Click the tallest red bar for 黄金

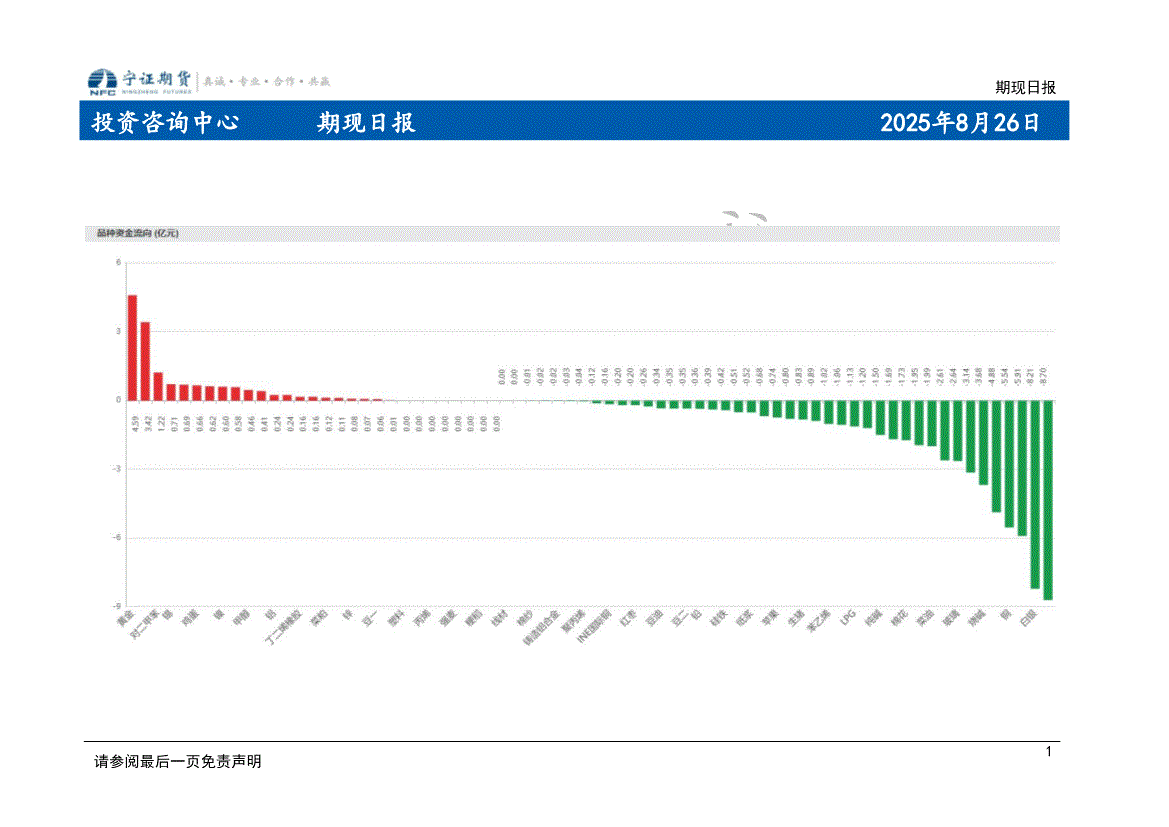tap(133, 348)
